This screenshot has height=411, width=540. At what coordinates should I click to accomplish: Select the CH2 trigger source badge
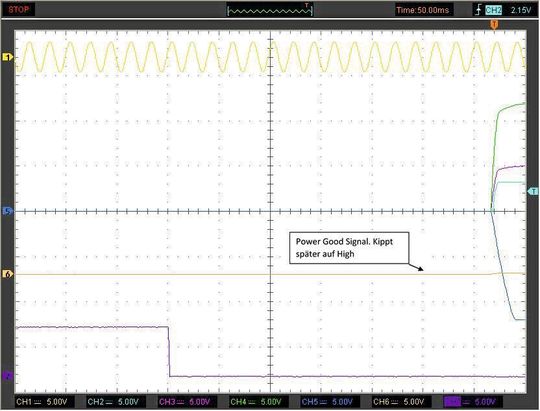click(x=494, y=10)
